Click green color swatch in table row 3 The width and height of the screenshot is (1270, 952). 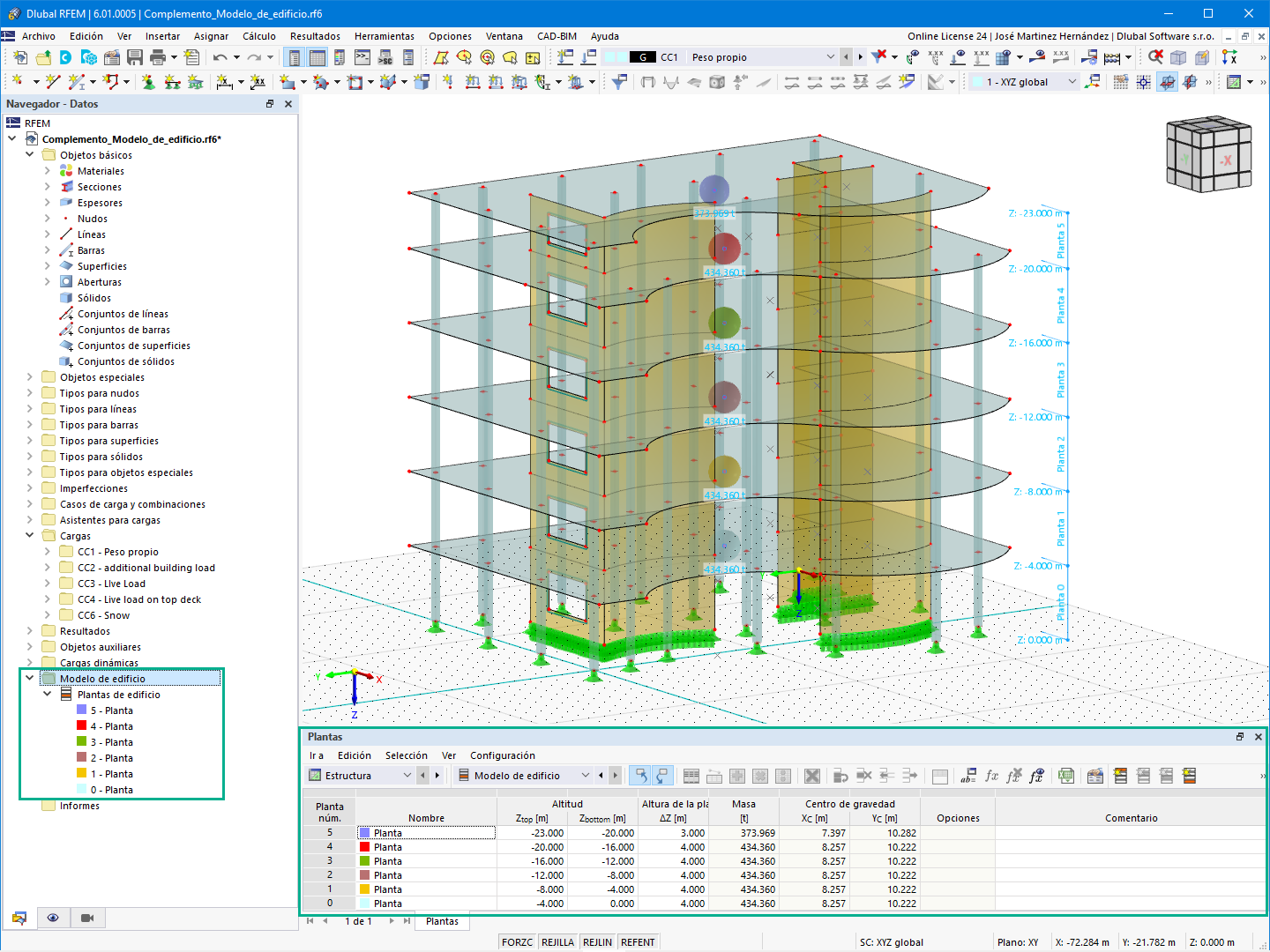pyautogui.click(x=364, y=861)
